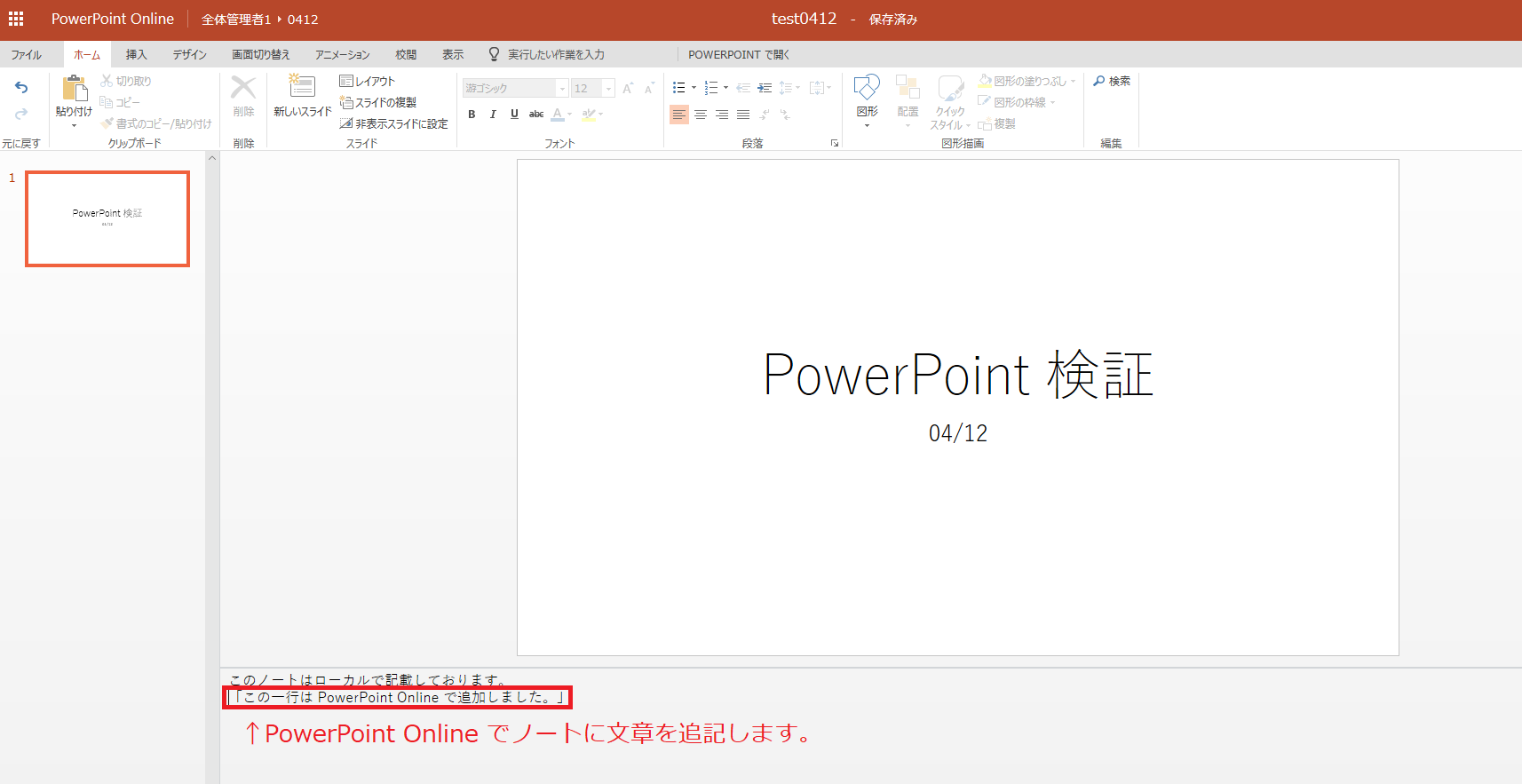1522x784 pixels.
Task: Click the PowerPoint Online title
Action: (x=113, y=19)
